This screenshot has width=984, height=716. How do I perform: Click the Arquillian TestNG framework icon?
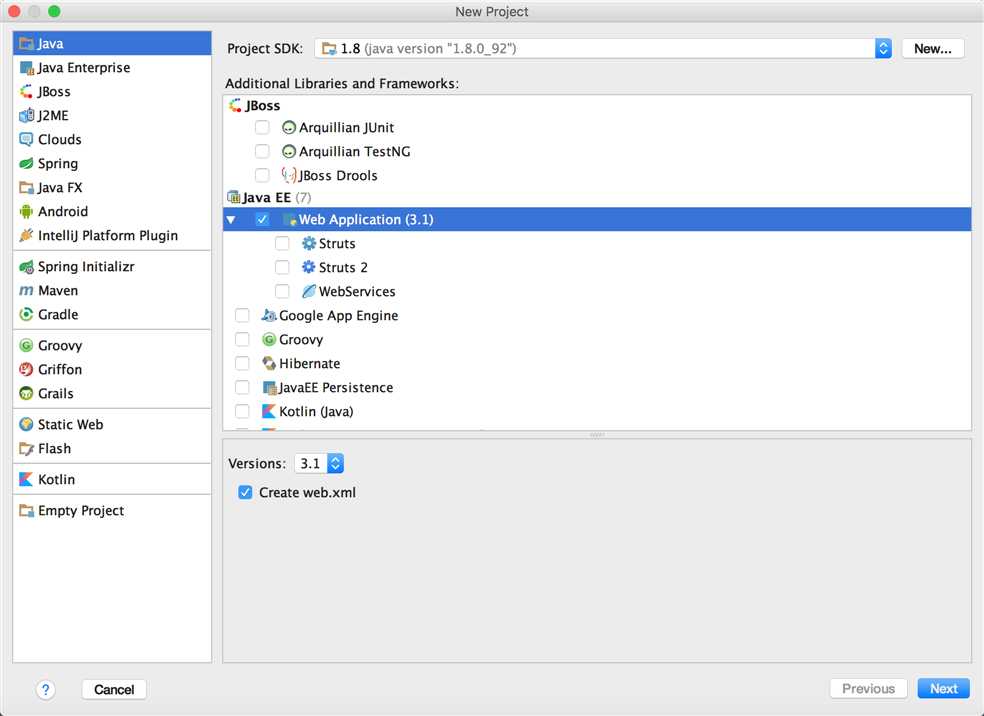coord(289,152)
